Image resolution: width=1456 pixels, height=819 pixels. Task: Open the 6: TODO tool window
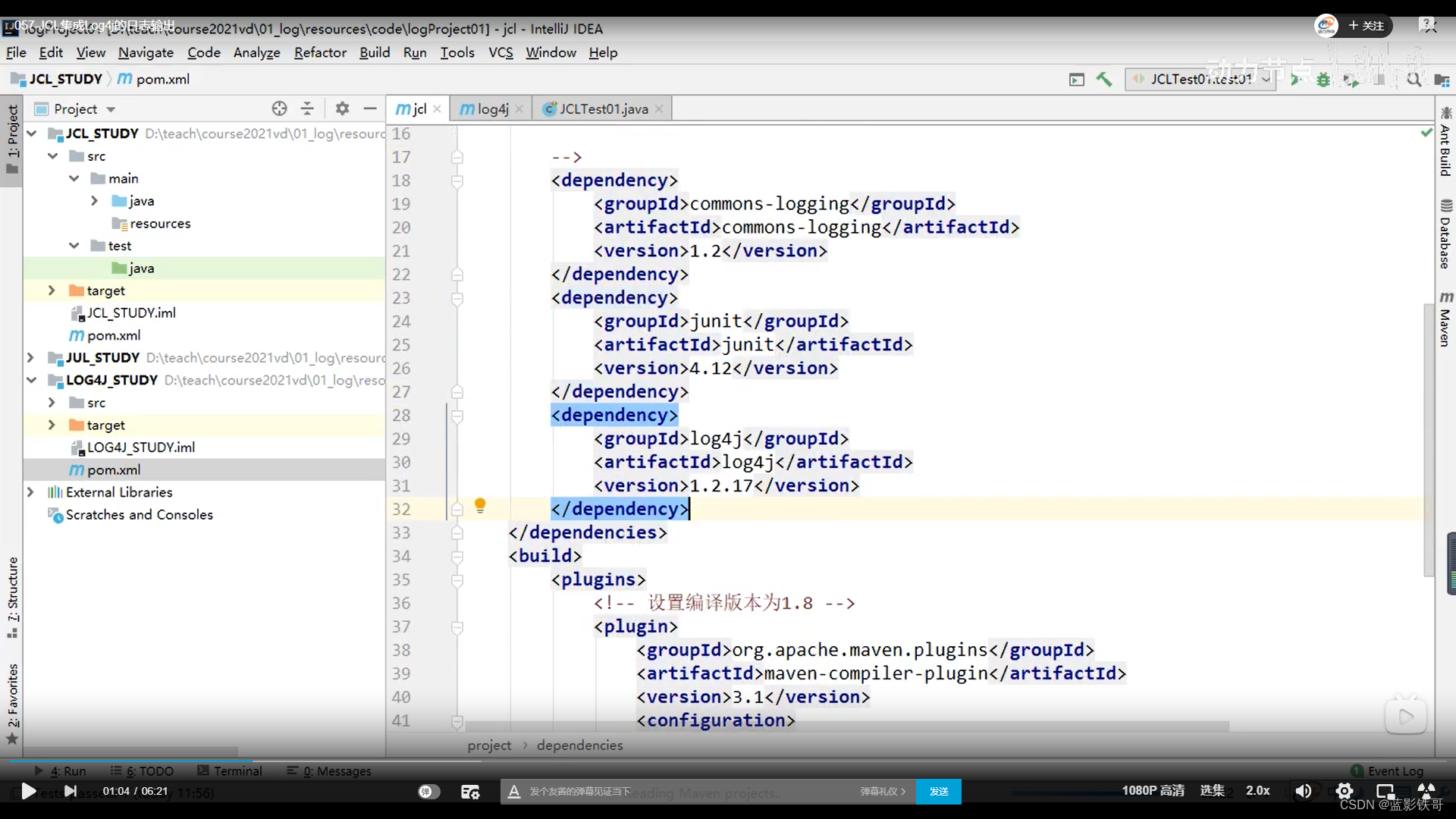tap(142, 770)
